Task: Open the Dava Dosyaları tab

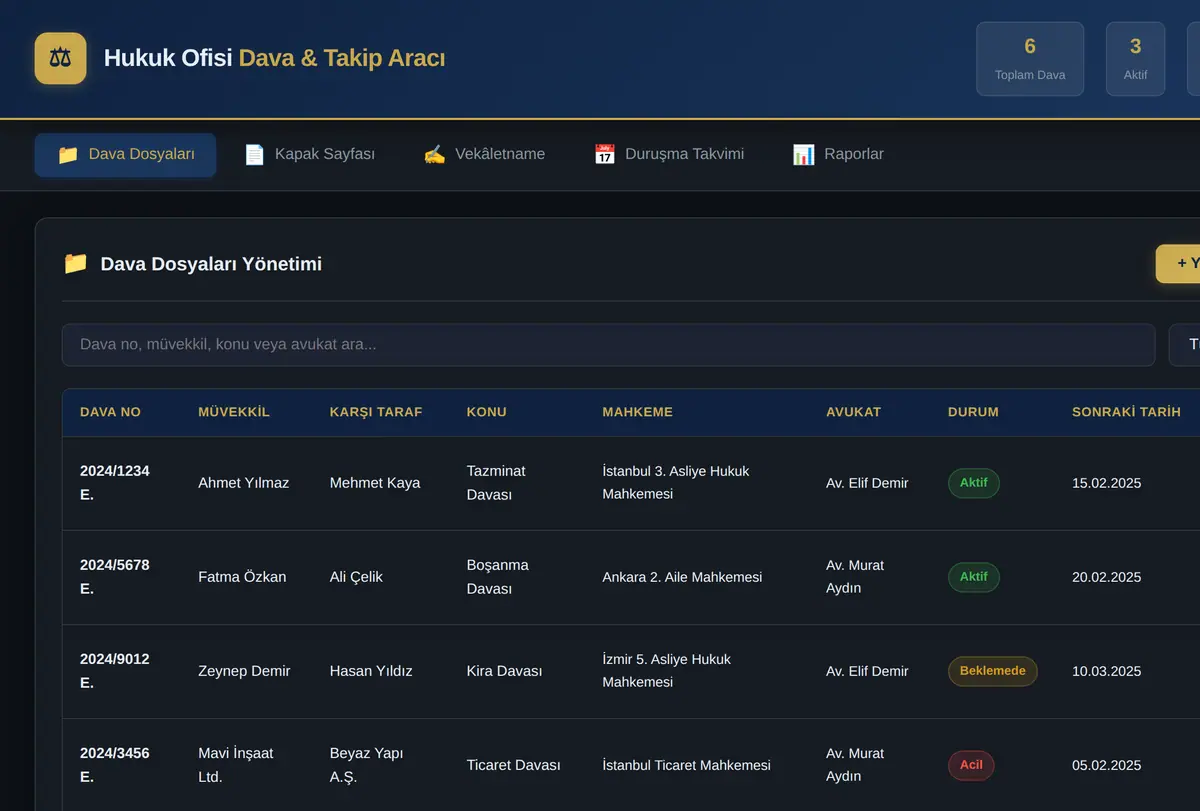Action: click(125, 155)
